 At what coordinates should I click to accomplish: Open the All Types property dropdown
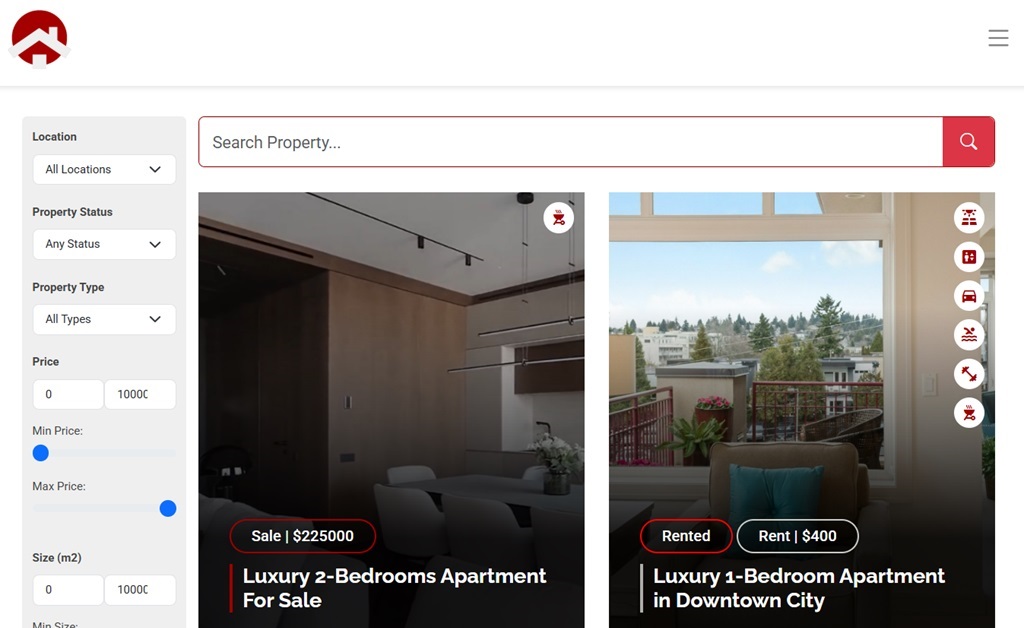click(x=104, y=319)
